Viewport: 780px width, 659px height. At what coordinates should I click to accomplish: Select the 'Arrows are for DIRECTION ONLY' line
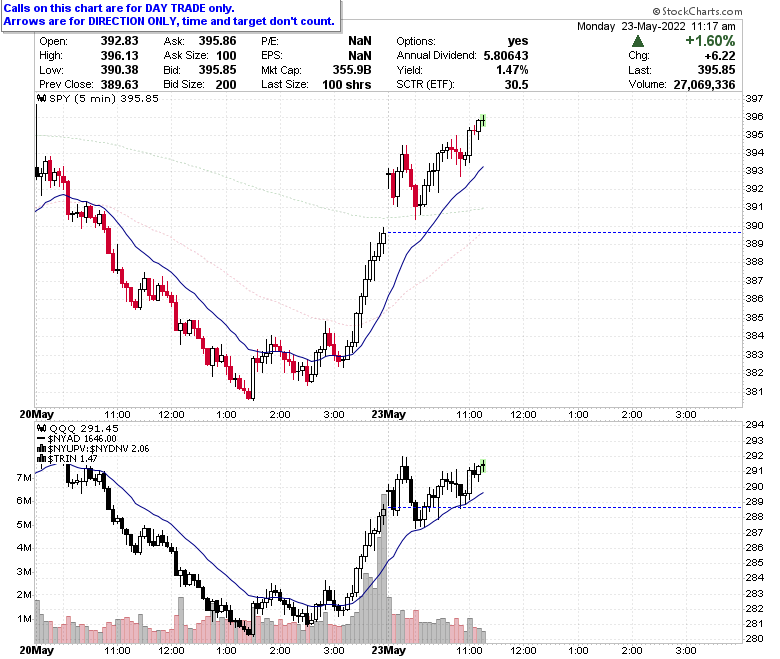tap(169, 21)
